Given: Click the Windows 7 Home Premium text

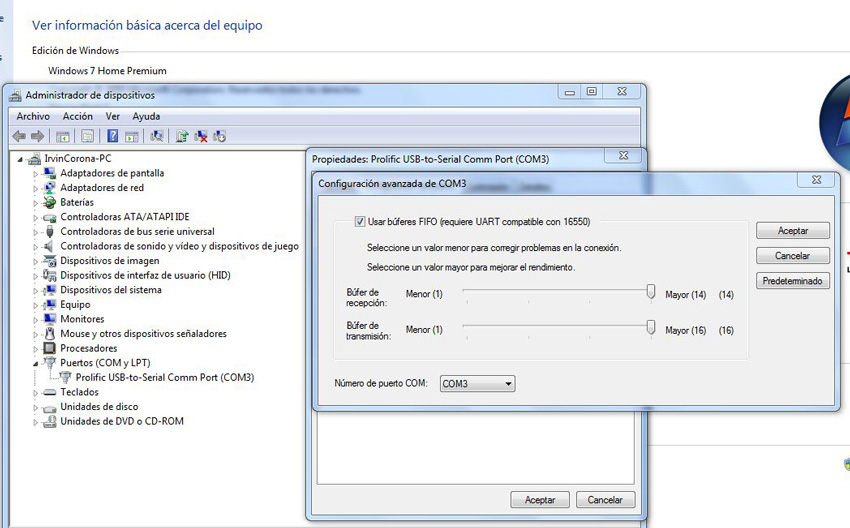Looking at the screenshot, I should pyautogui.click(x=107, y=70).
